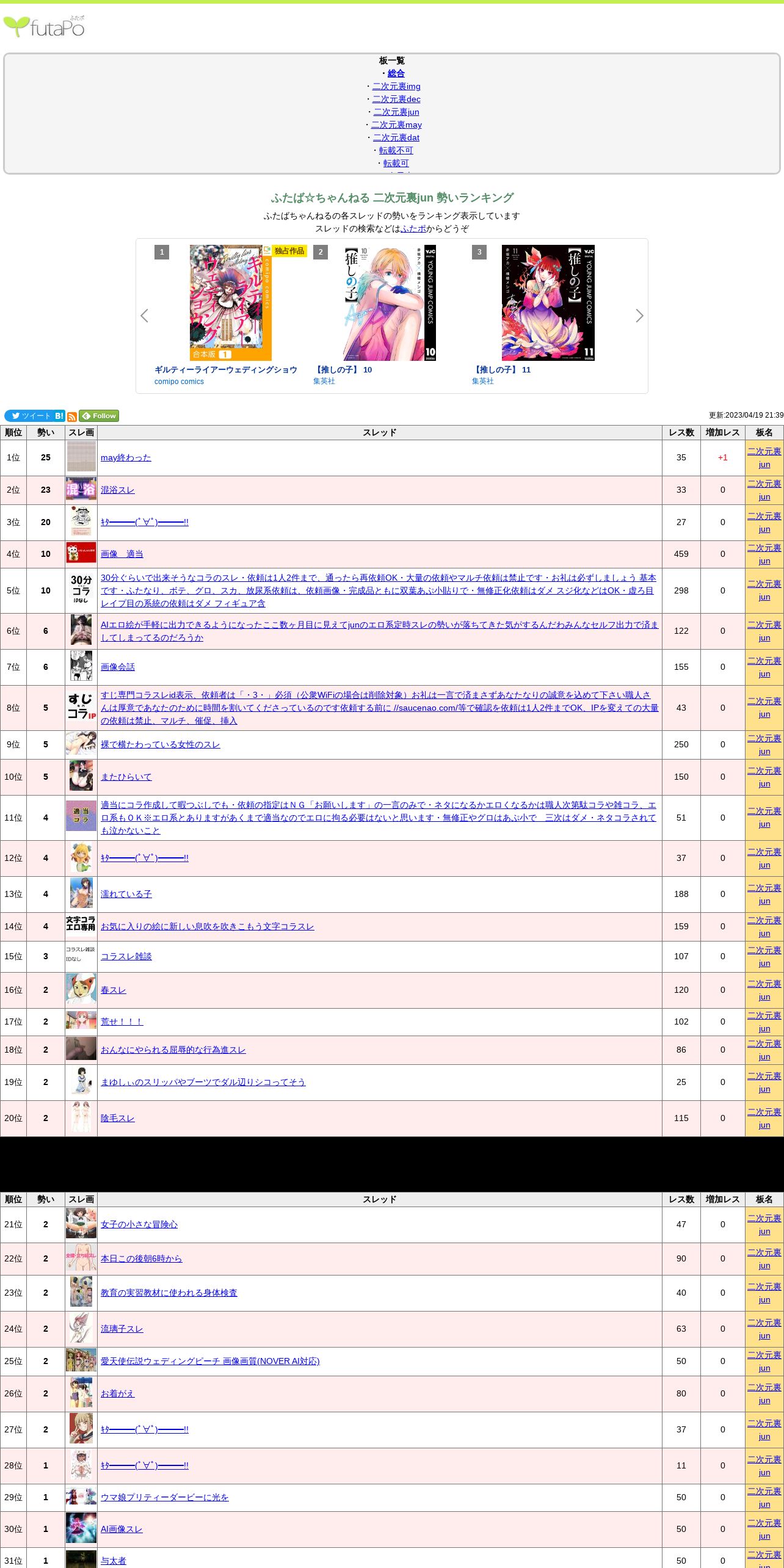Click the ふたば☆ちゃんねる 二次元裏jun 勢いランキング heading
Viewport: 784px width, 1568px height.
(392, 198)
